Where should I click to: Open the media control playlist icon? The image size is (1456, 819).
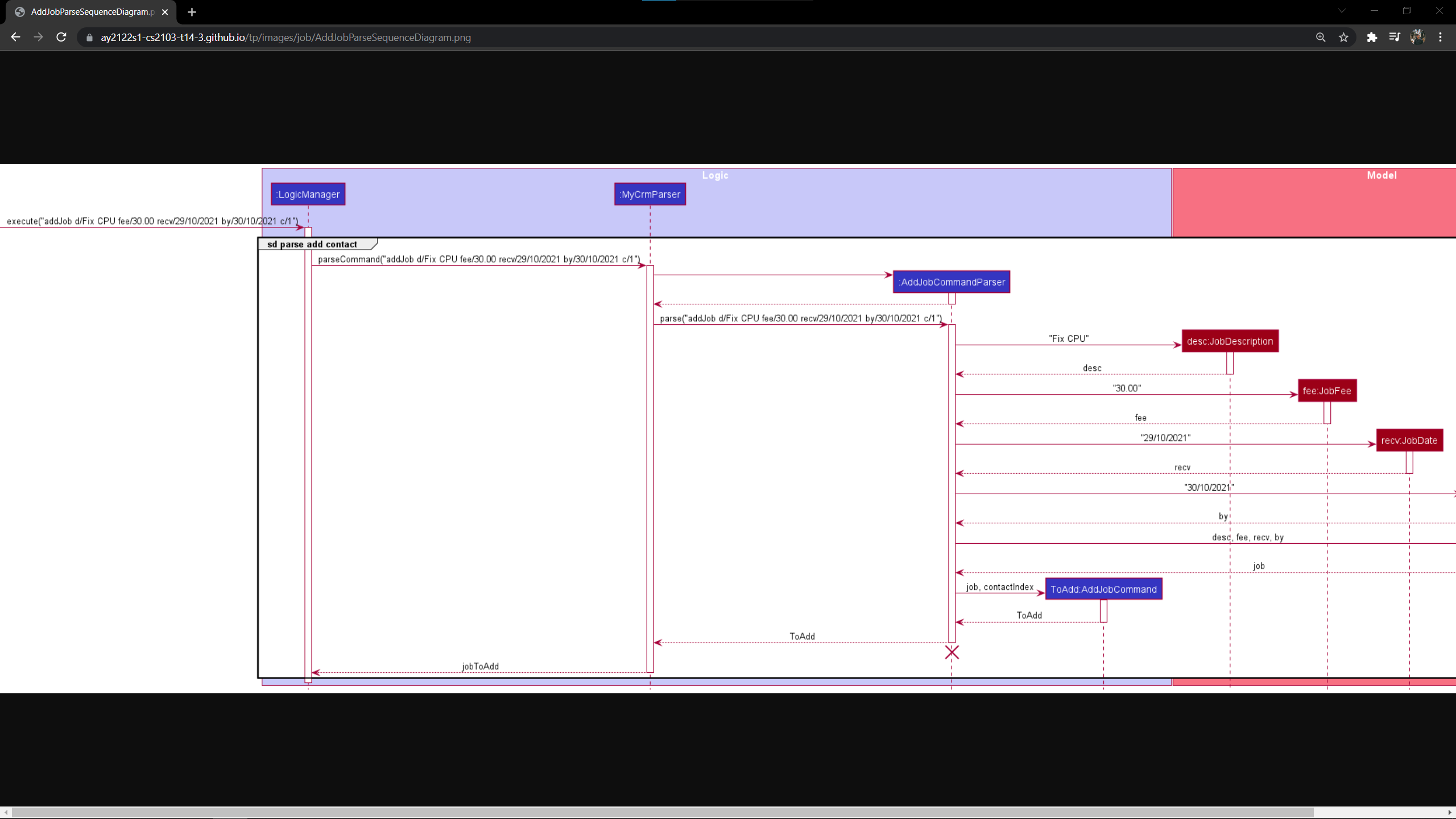(1395, 37)
